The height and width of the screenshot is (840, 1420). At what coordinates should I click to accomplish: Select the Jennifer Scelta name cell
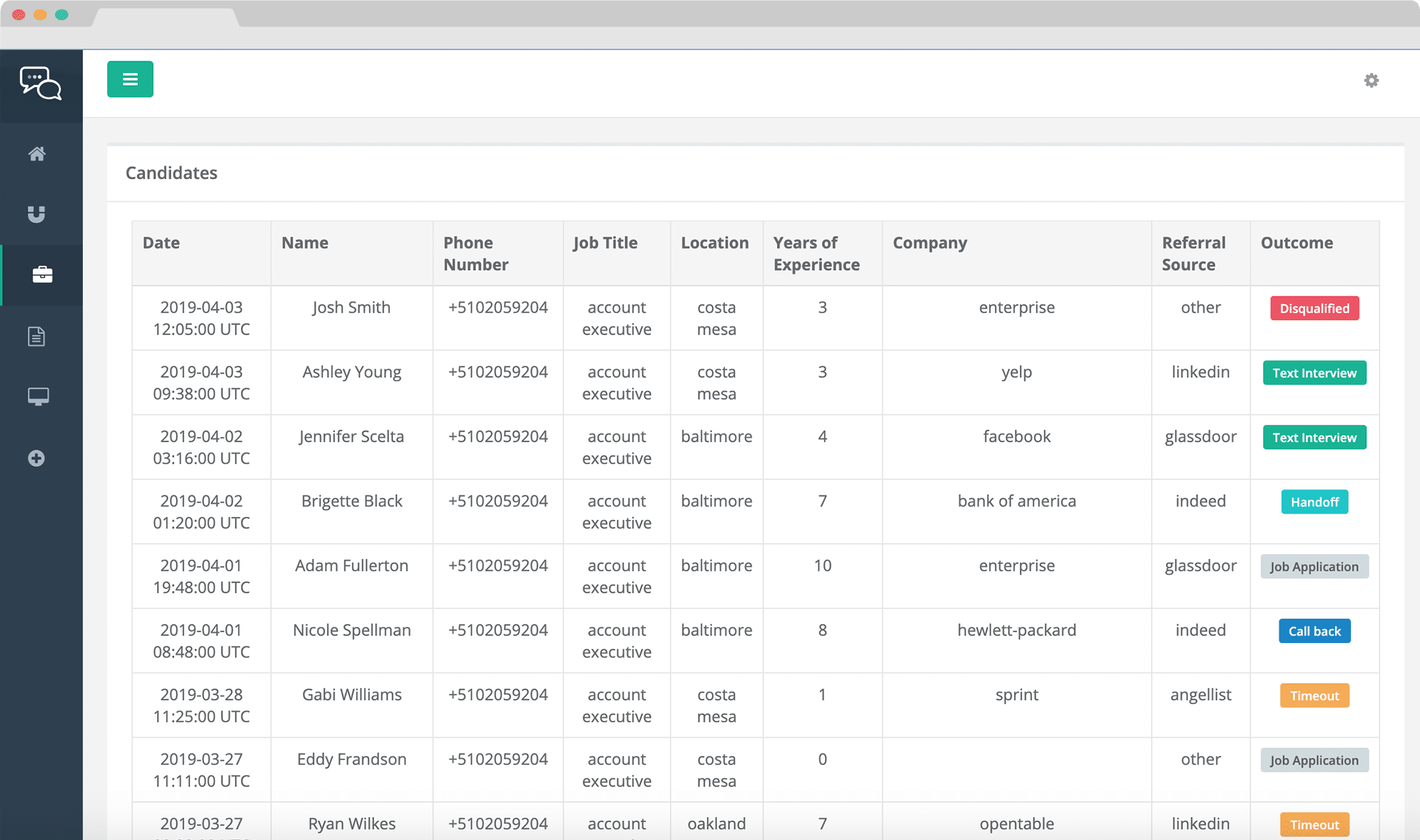(352, 436)
